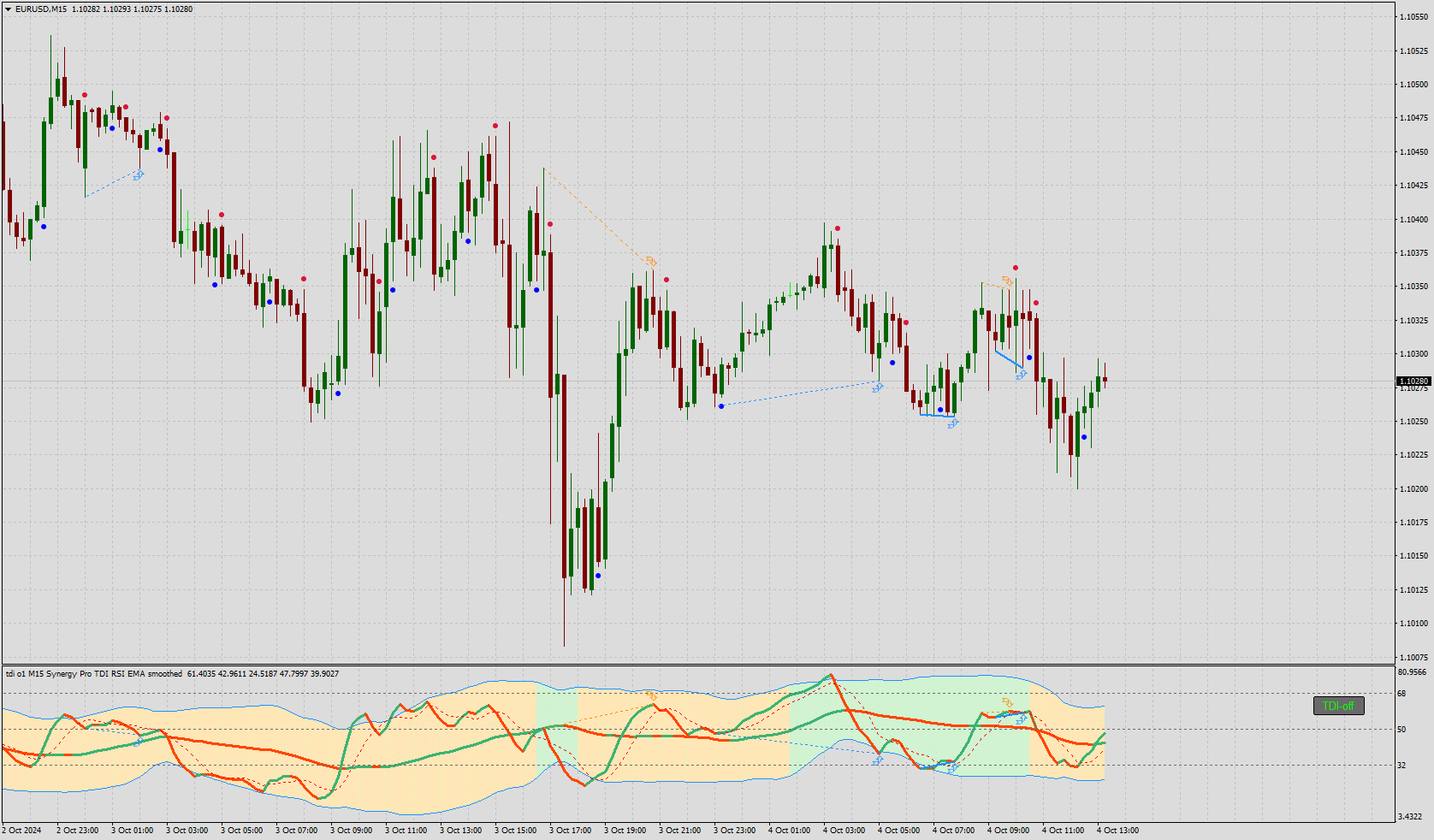Click the 1.10550 price scale label
Viewport: 1434px width, 840px height.
pyautogui.click(x=1413, y=17)
